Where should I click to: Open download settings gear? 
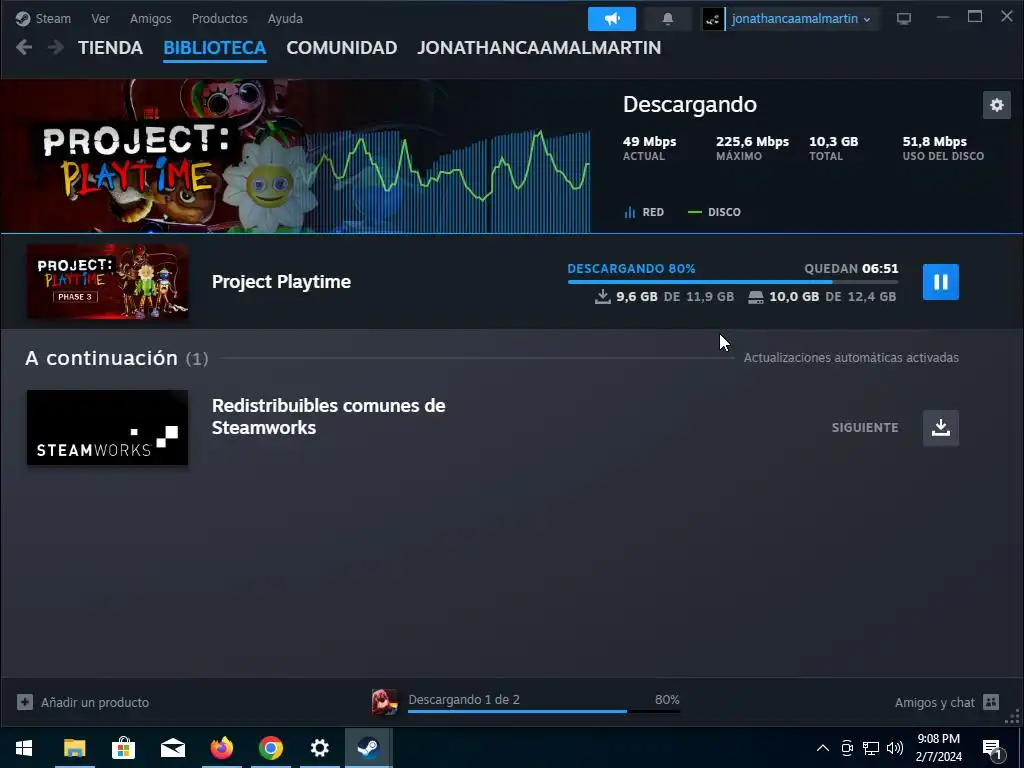pyautogui.click(x=997, y=104)
